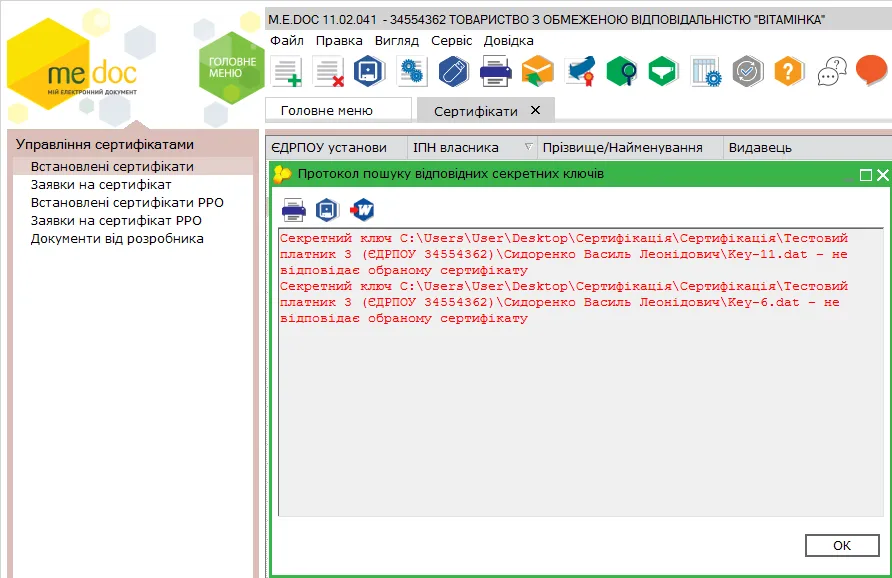Click the delete record icon with red X
The width and height of the screenshot is (892, 578).
pos(329,72)
